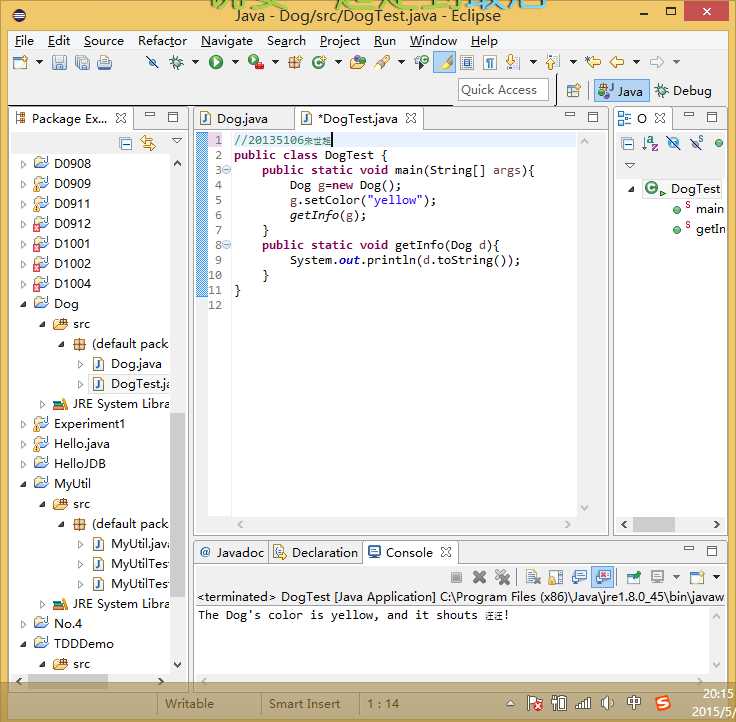736x722 pixels.
Task: Close the DogTest.java editor tab
Action: (x=411, y=118)
